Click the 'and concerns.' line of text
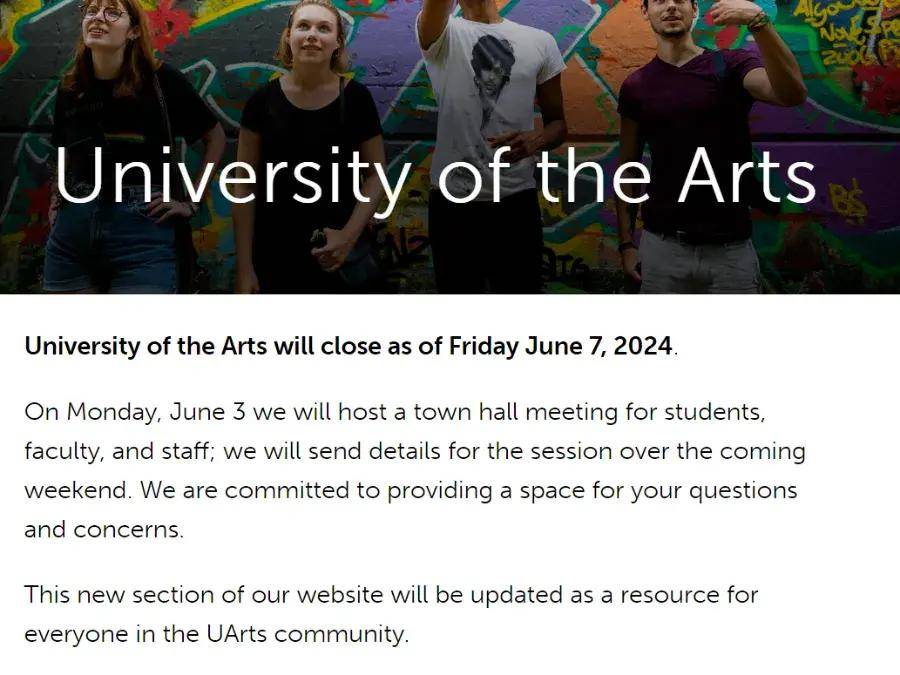The width and height of the screenshot is (900, 675). tap(104, 529)
